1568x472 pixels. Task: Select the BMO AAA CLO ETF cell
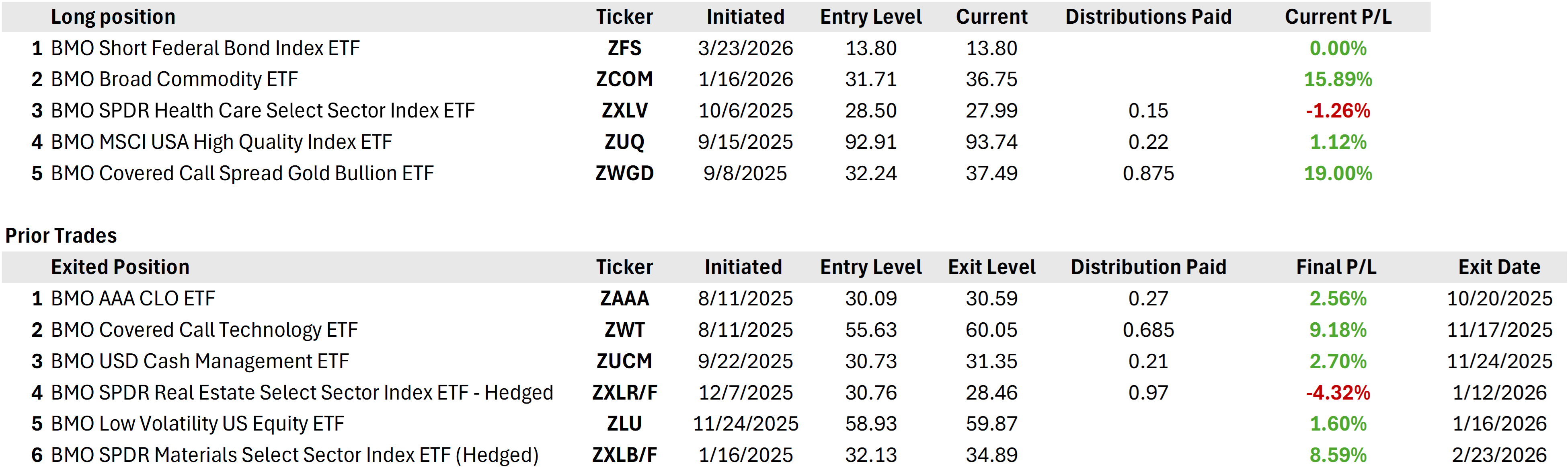[x=133, y=299]
